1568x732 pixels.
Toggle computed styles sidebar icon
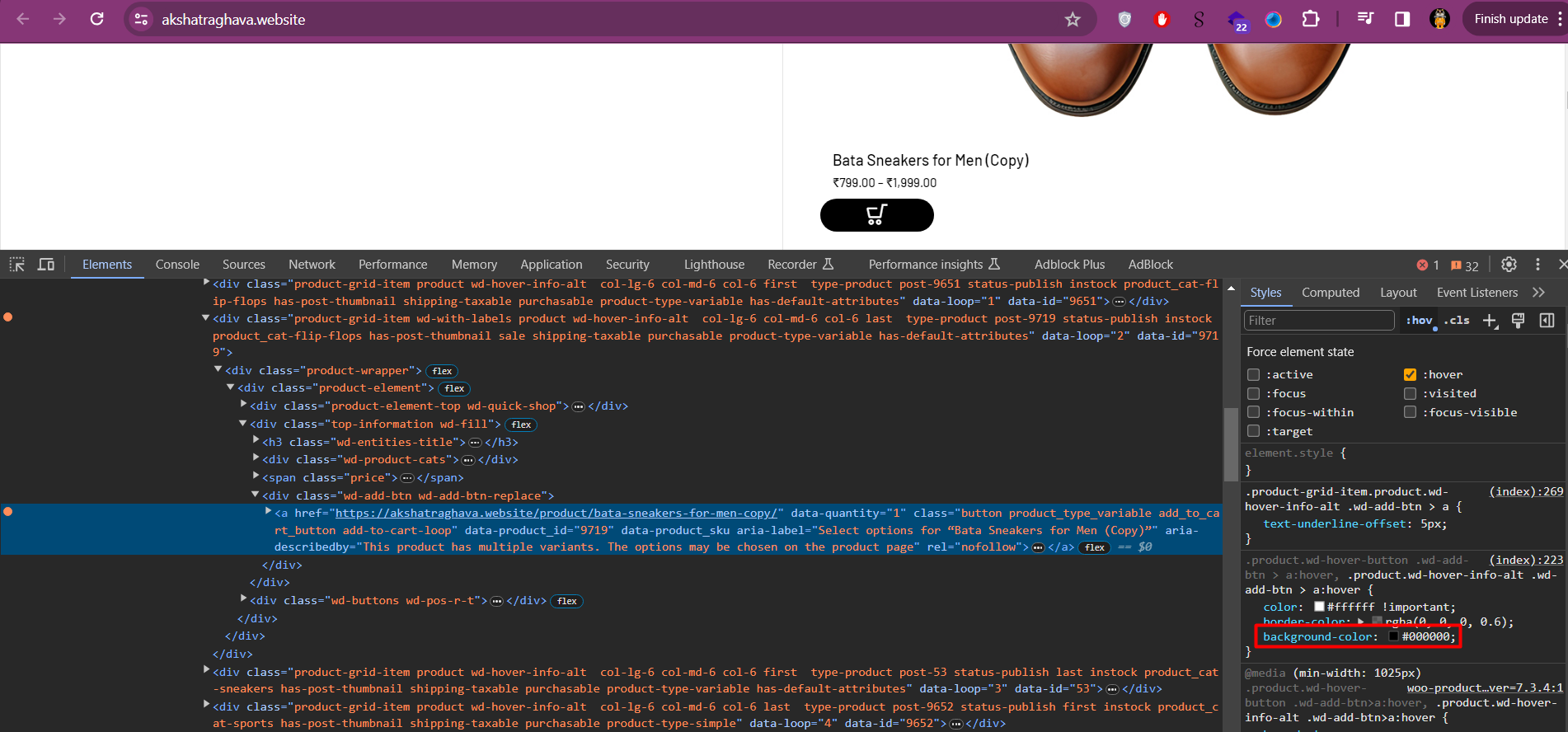pos(1547,321)
